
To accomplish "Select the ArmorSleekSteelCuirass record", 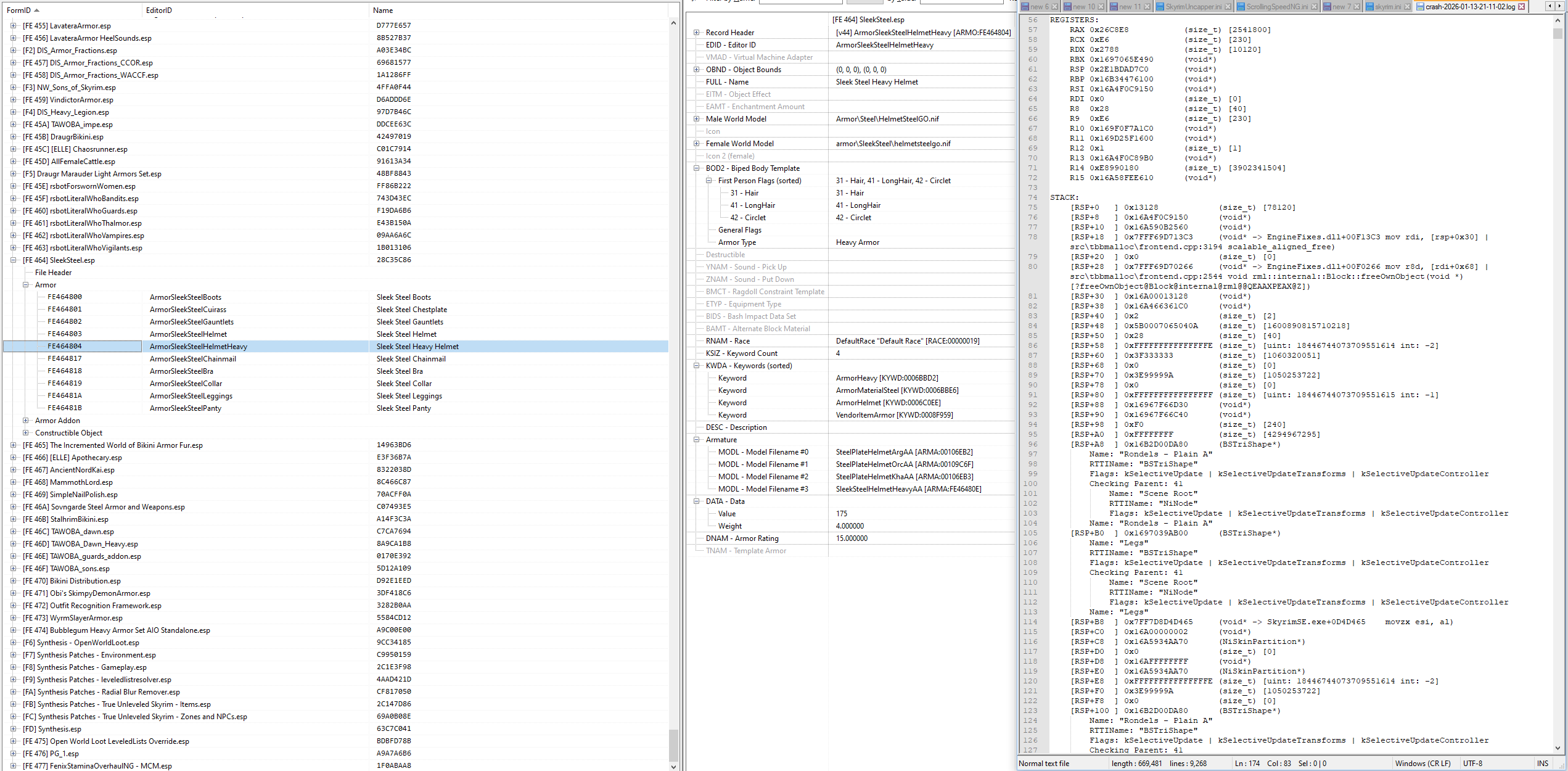I will (x=188, y=310).
